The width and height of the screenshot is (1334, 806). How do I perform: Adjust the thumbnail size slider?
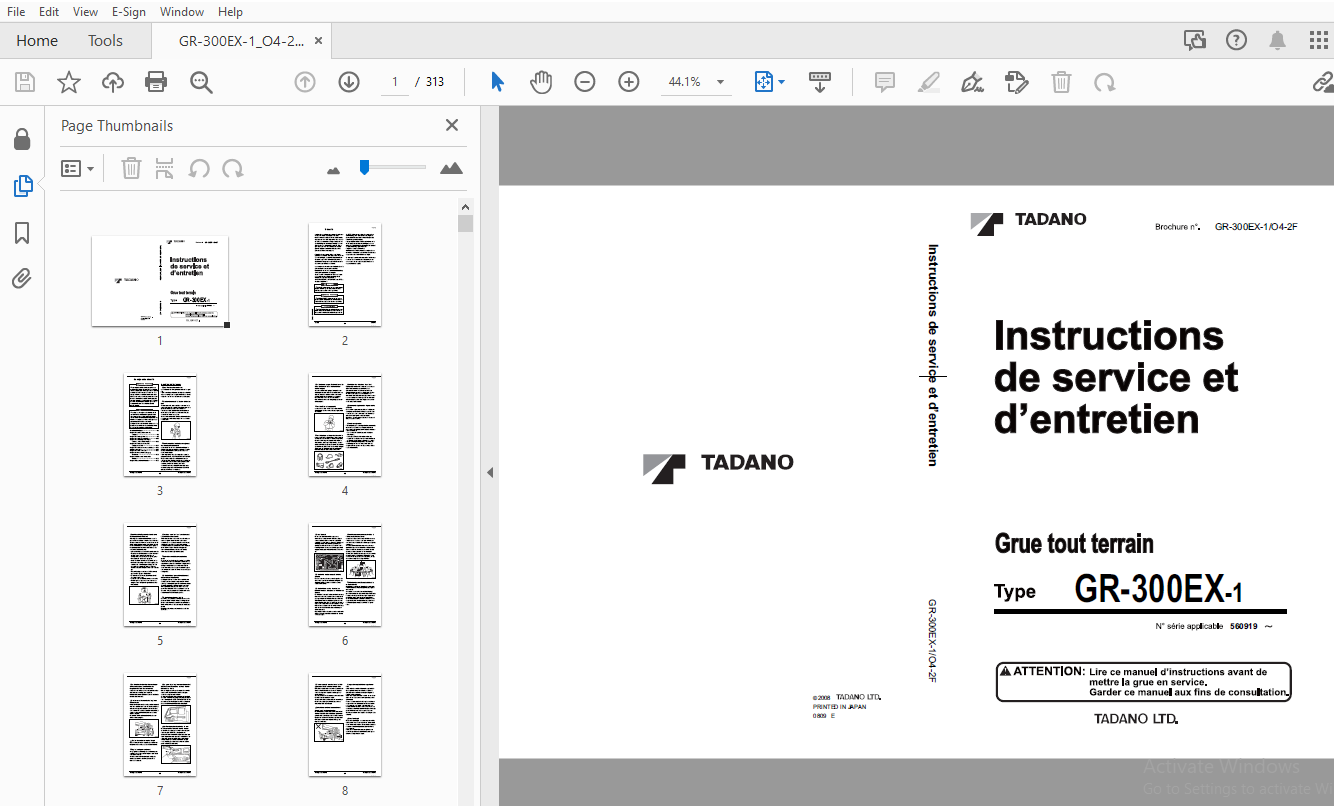pos(365,167)
